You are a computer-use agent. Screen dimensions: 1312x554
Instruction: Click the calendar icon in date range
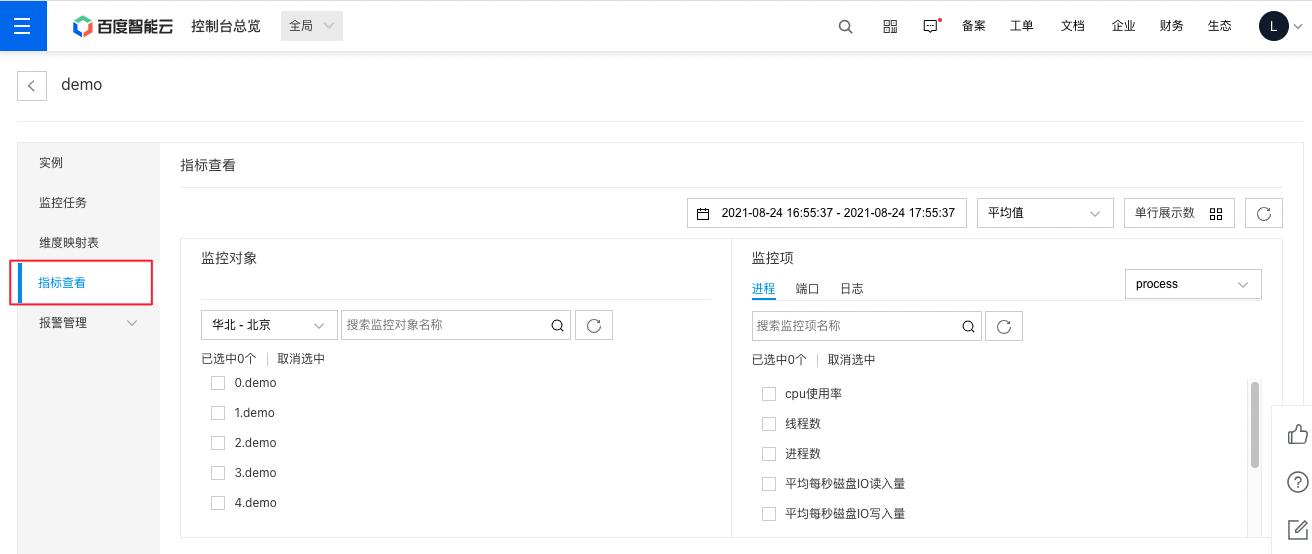tap(703, 214)
